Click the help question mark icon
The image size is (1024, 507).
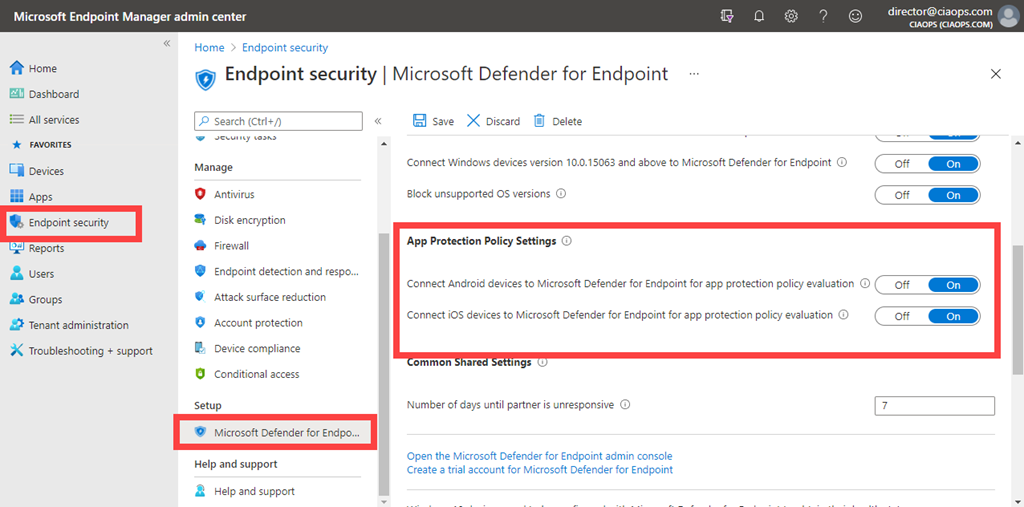pos(823,16)
